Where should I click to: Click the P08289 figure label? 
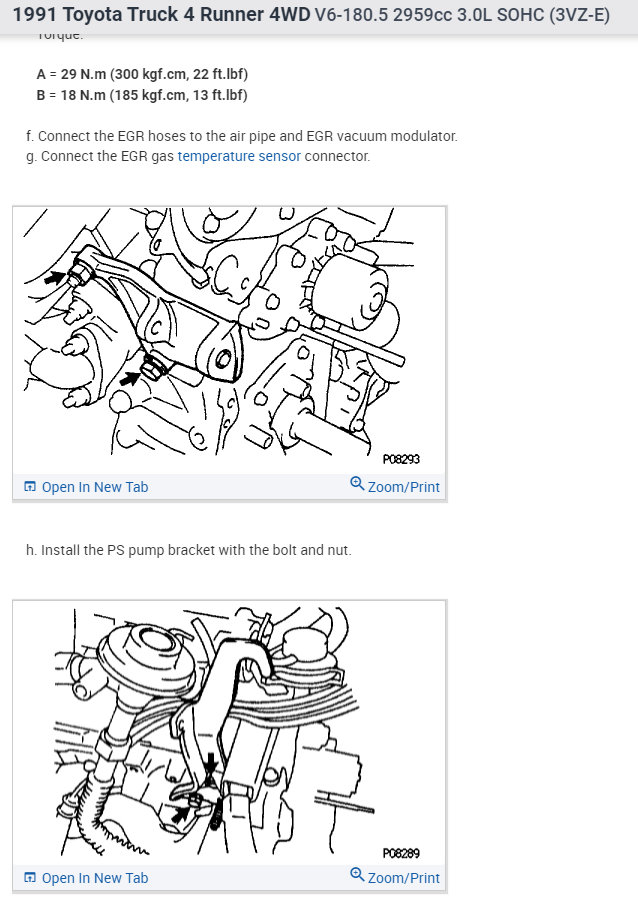[401, 853]
